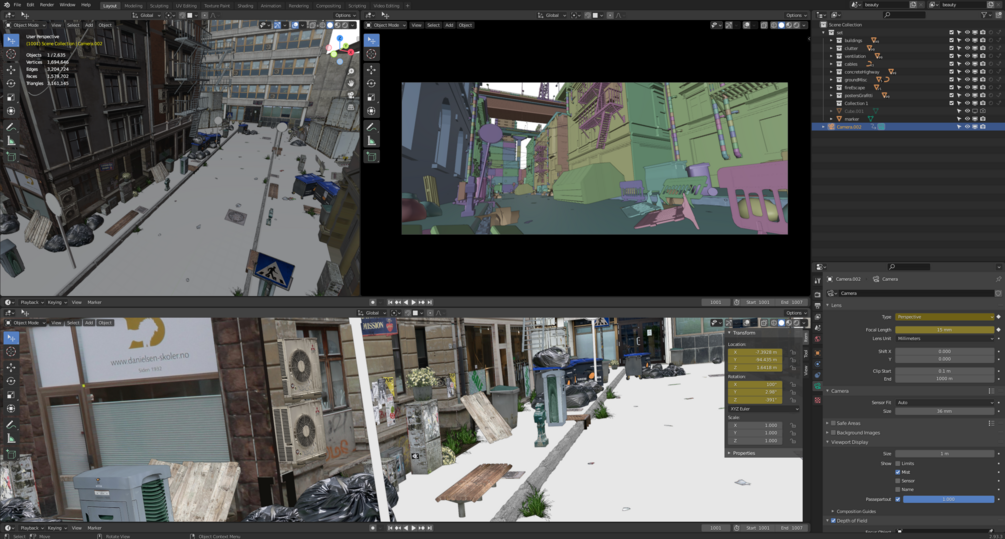
Task: Click Marker in the lower timeline header
Action: (x=94, y=528)
